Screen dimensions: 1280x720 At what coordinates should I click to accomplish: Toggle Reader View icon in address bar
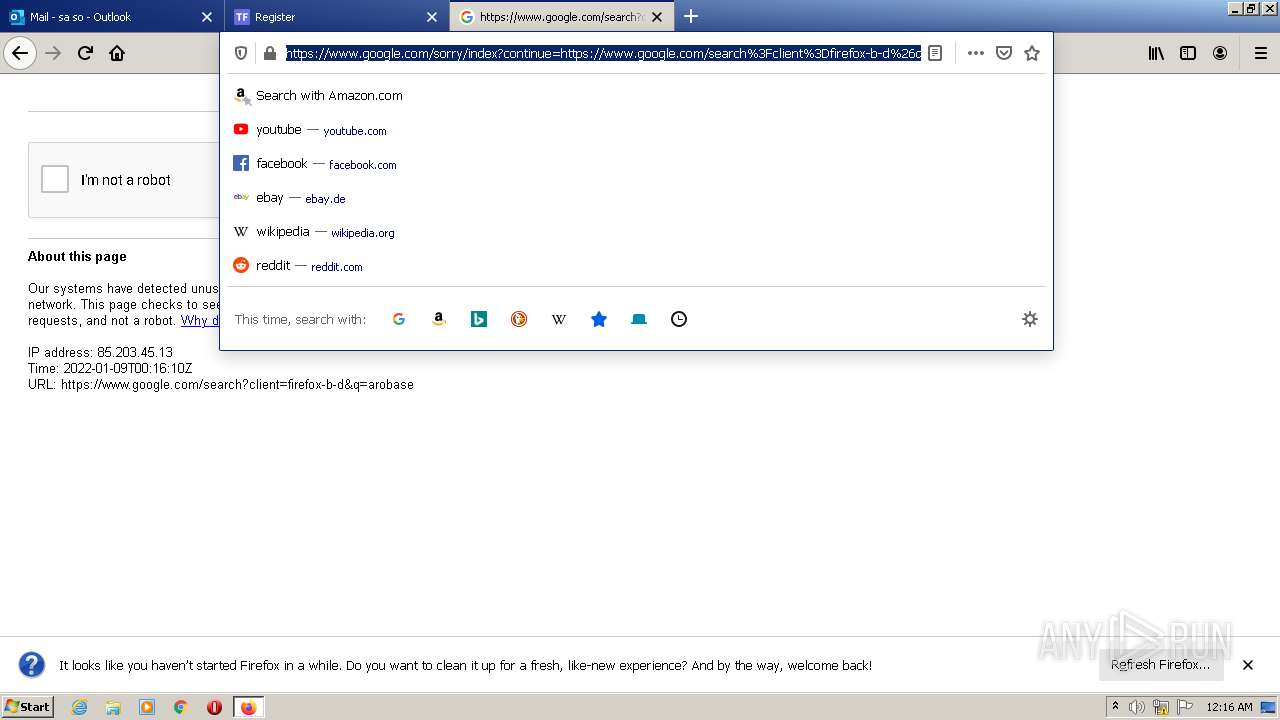(935, 53)
